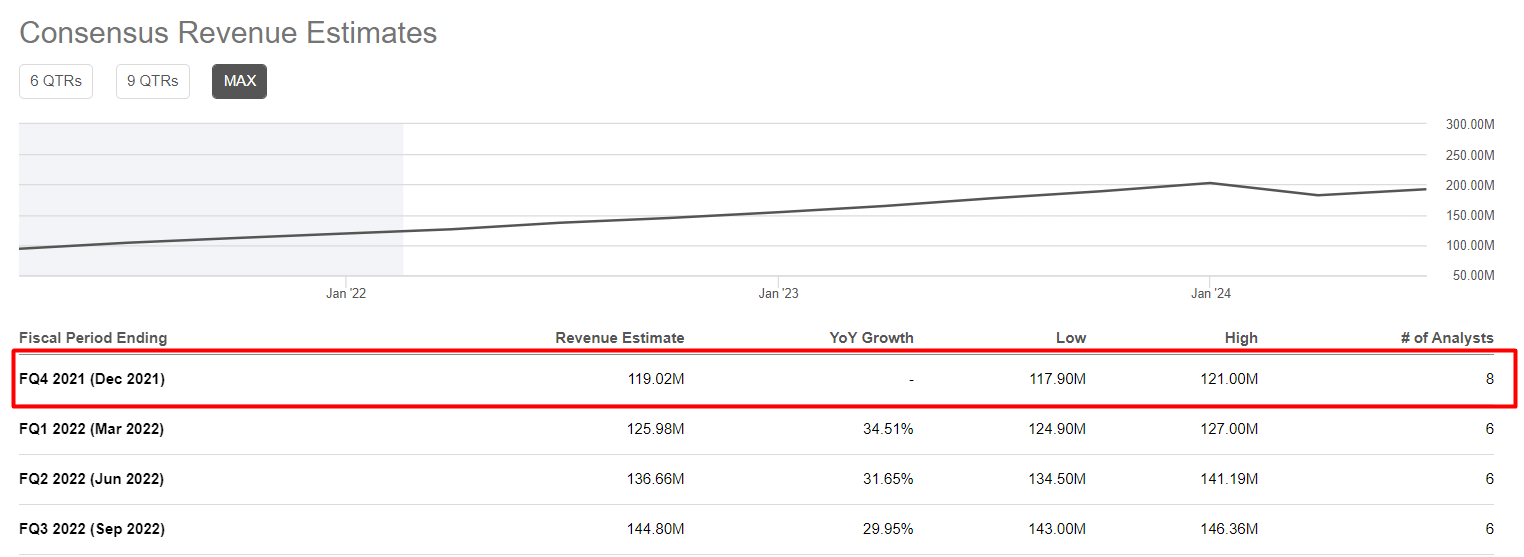The width and height of the screenshot is (1524, 557).
Task: Click the 121.00M high estimate
Action: pos(1228,379)
